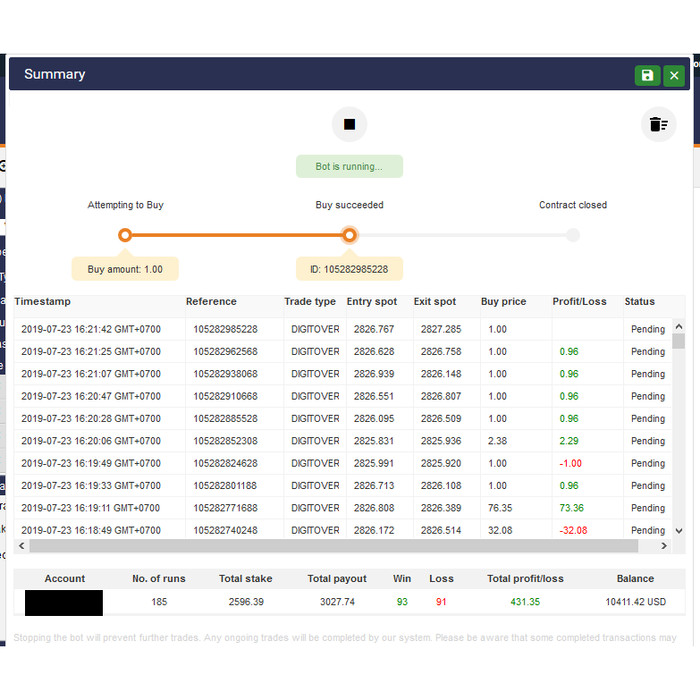Click the Profit/Loss column header
This screenshot has width=700, height=700.
click(x=579, y=301)
